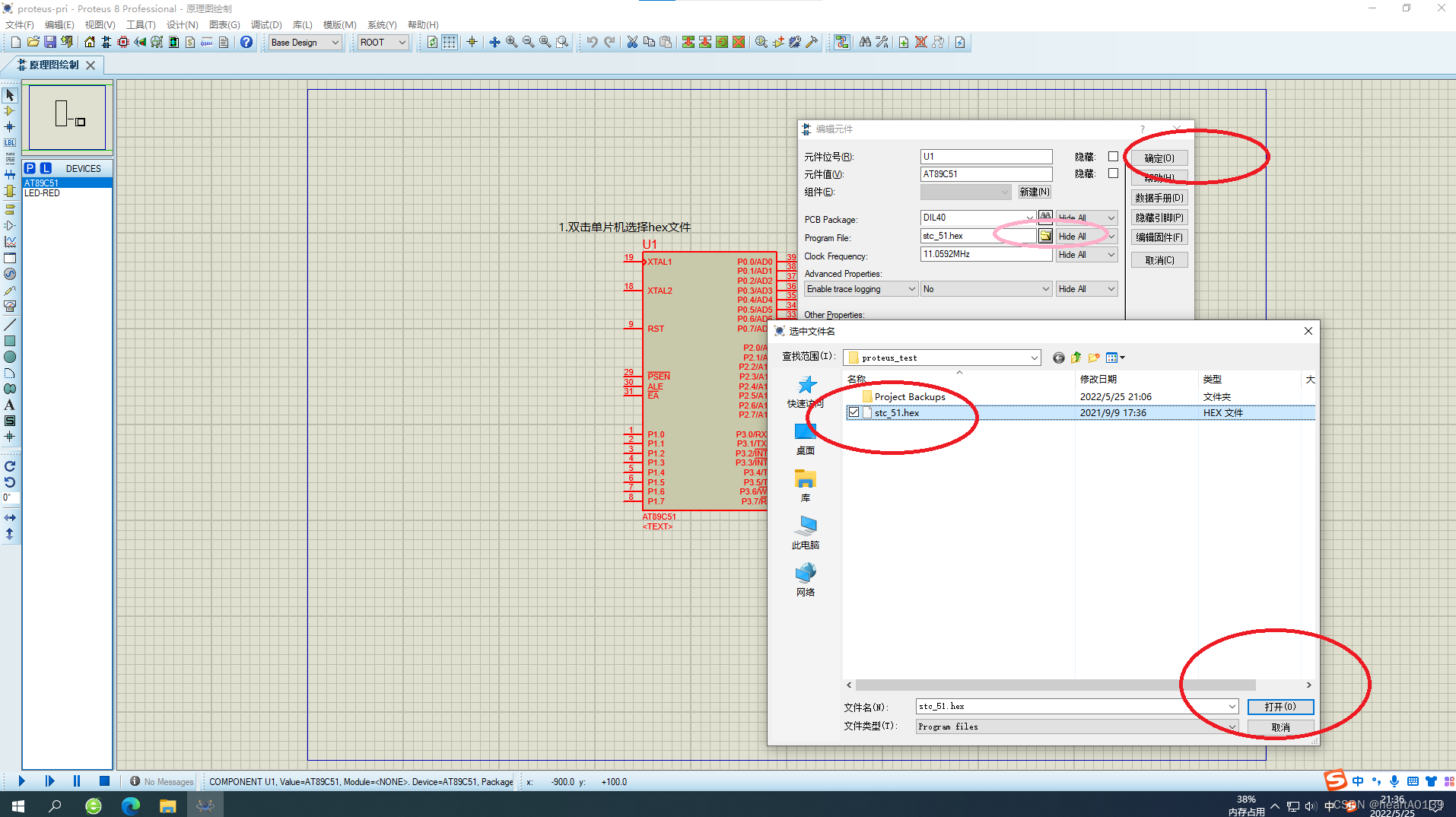Open Bill of Materials dollar icon
This screenshot has width=1456, height=817.
point(190,43)
